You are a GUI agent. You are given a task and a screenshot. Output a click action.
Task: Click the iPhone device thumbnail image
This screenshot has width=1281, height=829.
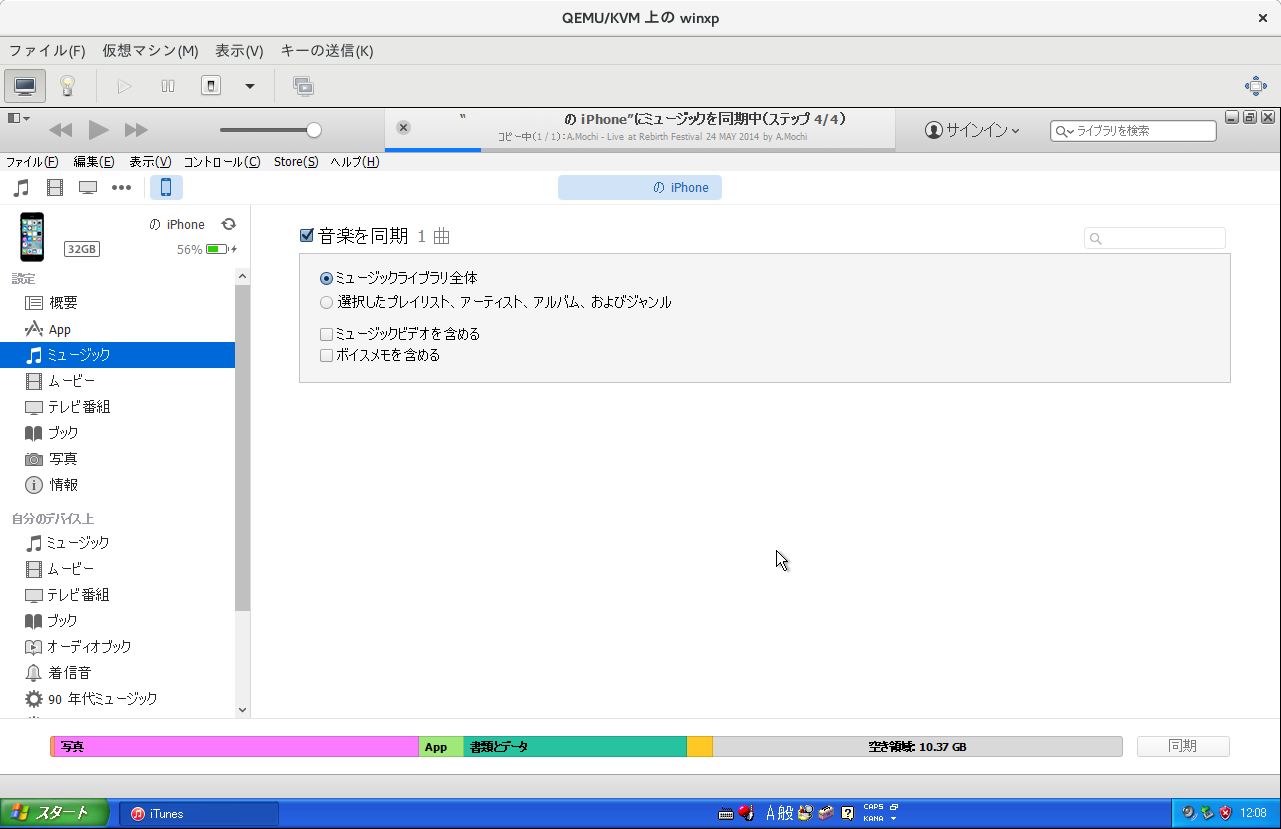click(x=32, y=237)
